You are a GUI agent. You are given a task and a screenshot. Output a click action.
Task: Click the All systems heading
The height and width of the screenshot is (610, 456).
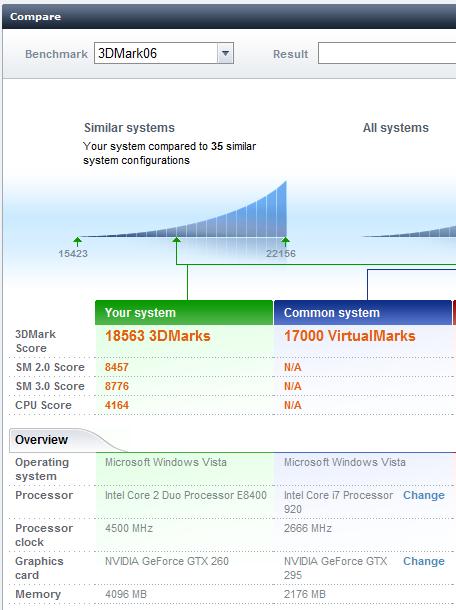tap(396, 128)
